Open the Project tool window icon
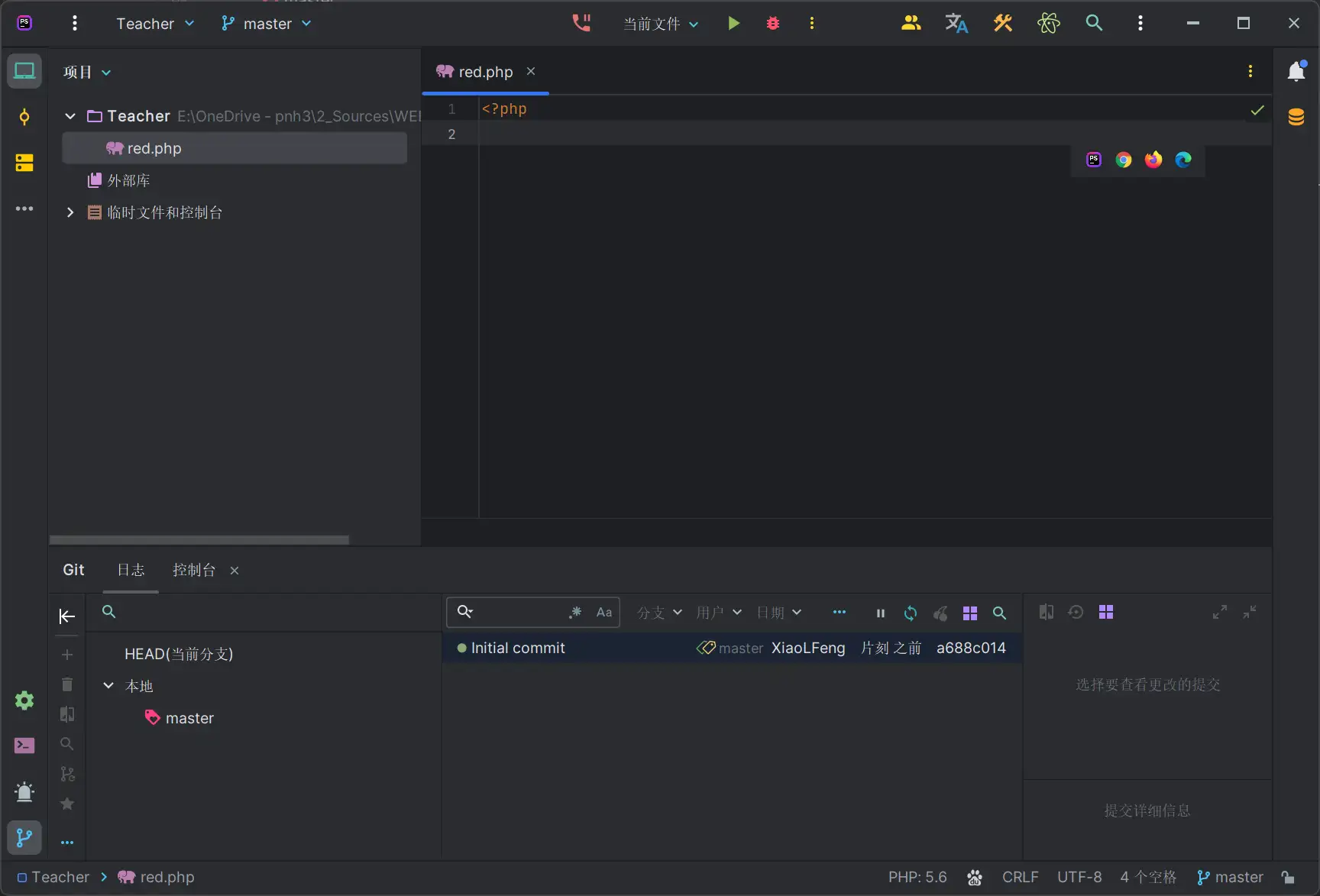1320x896 pixels. click(x=24, y=71)
